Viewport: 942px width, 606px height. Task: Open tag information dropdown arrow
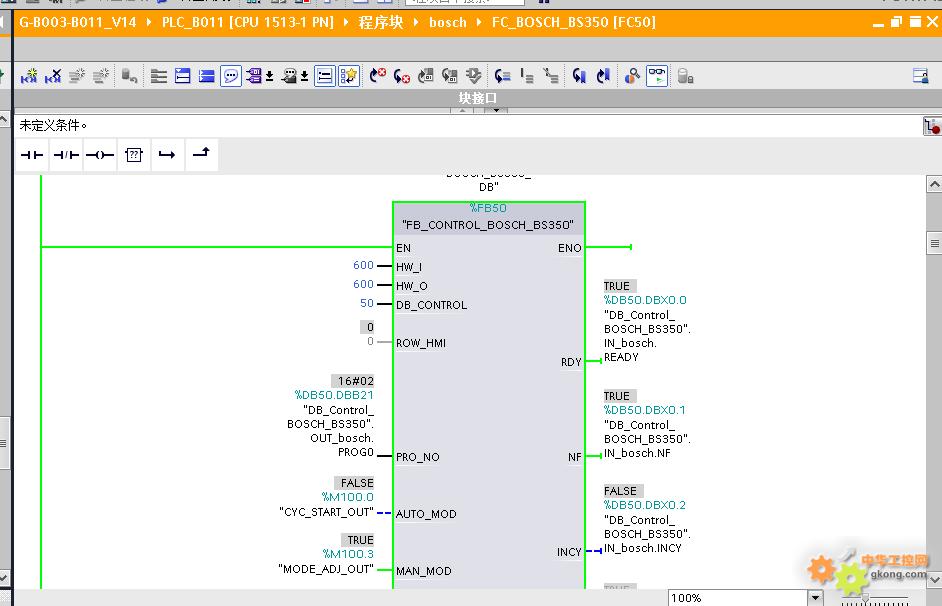(x=305, y=76)
